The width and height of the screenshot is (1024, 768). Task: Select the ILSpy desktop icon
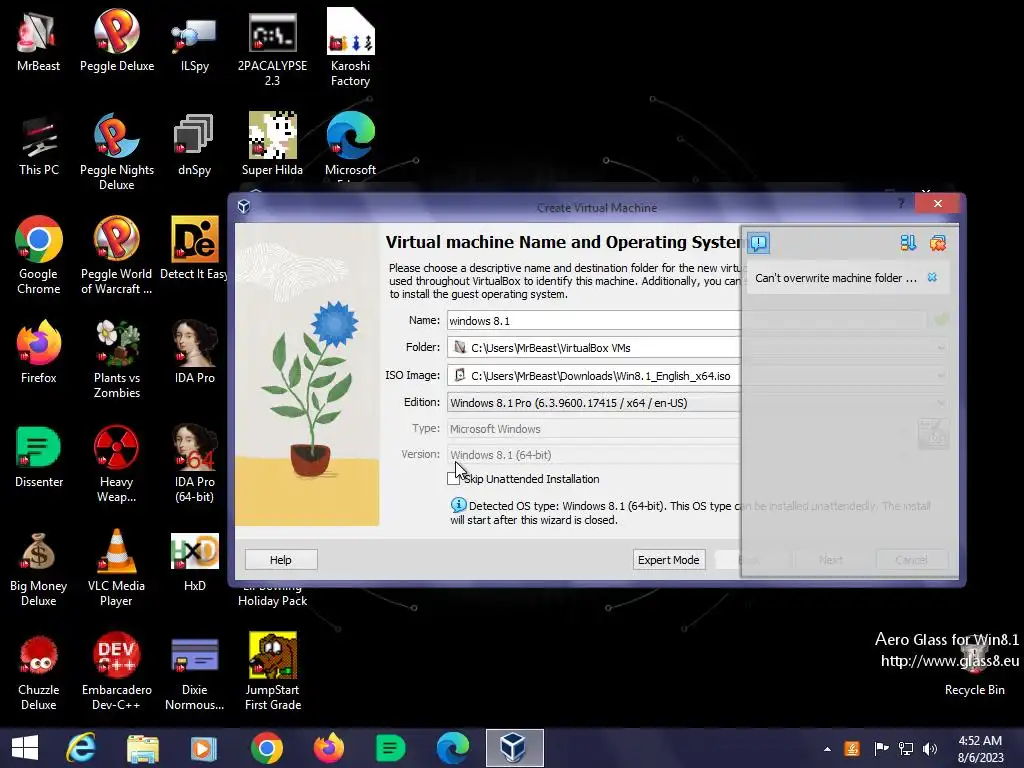pos(195,42)
